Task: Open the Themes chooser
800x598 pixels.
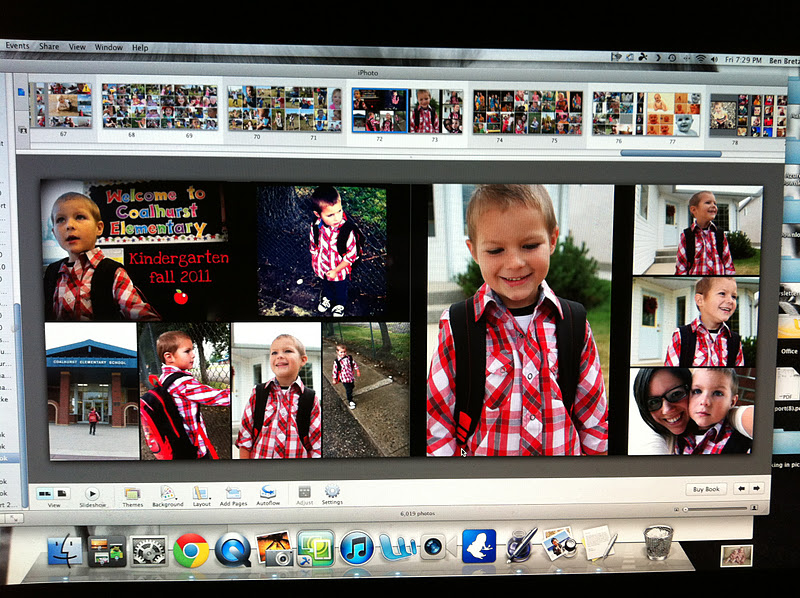Action: pyautogui.click(x=132, y=494)
